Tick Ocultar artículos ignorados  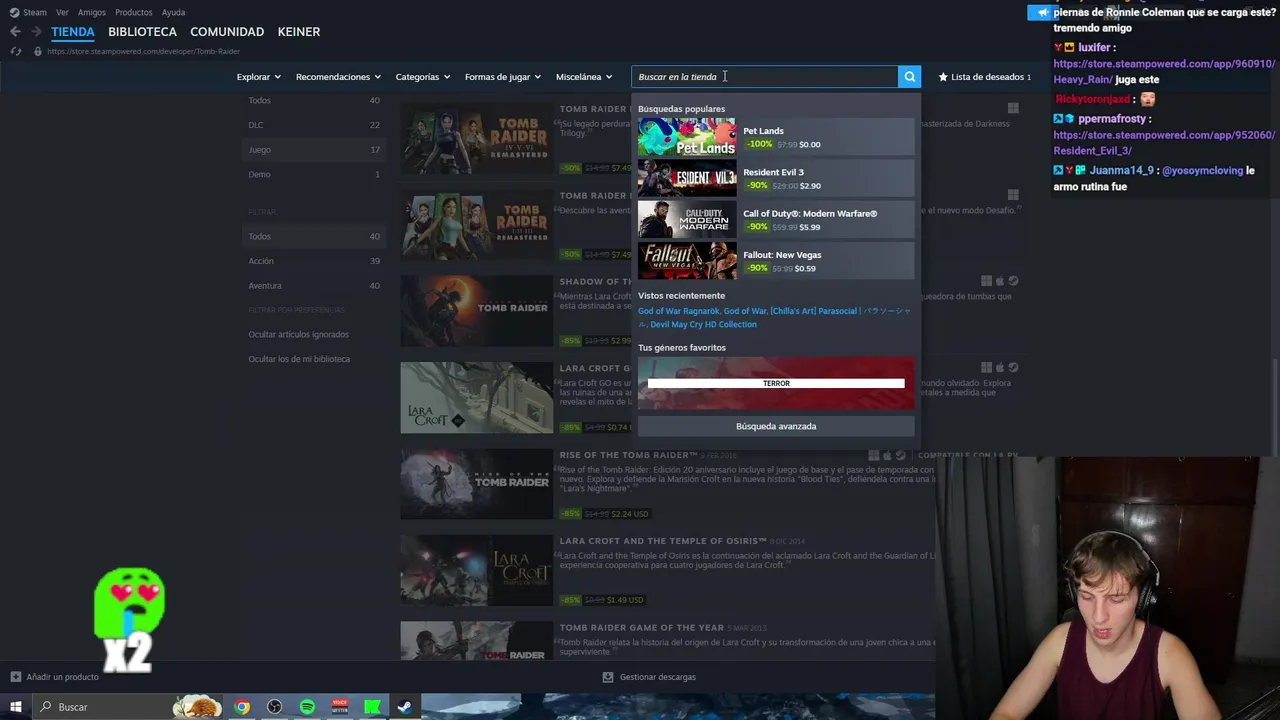point(298,334)
